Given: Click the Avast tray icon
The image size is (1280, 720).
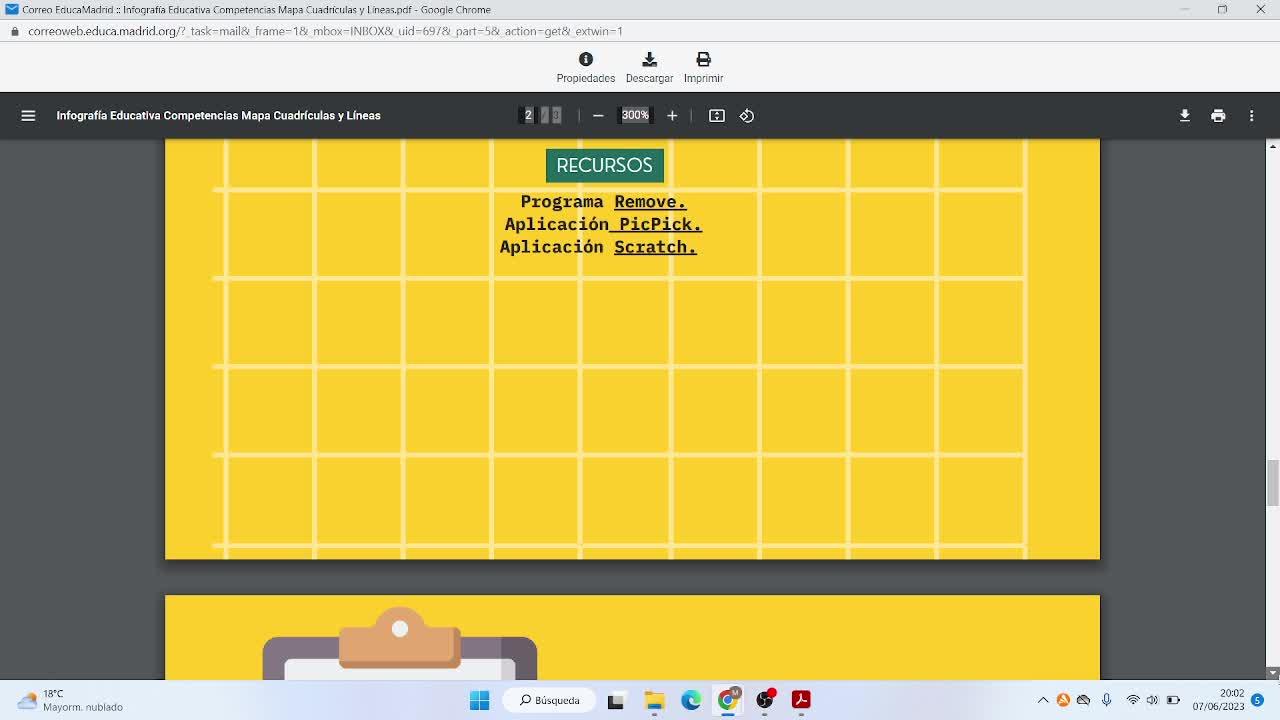Looking at the screenshot, I should click(1063, 700).
